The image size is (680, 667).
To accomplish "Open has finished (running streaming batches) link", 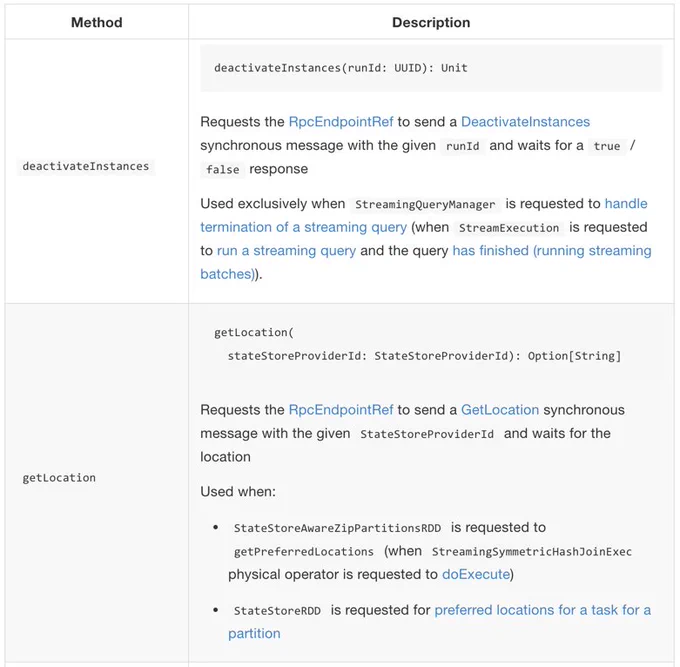I will [x=426, y=262].
